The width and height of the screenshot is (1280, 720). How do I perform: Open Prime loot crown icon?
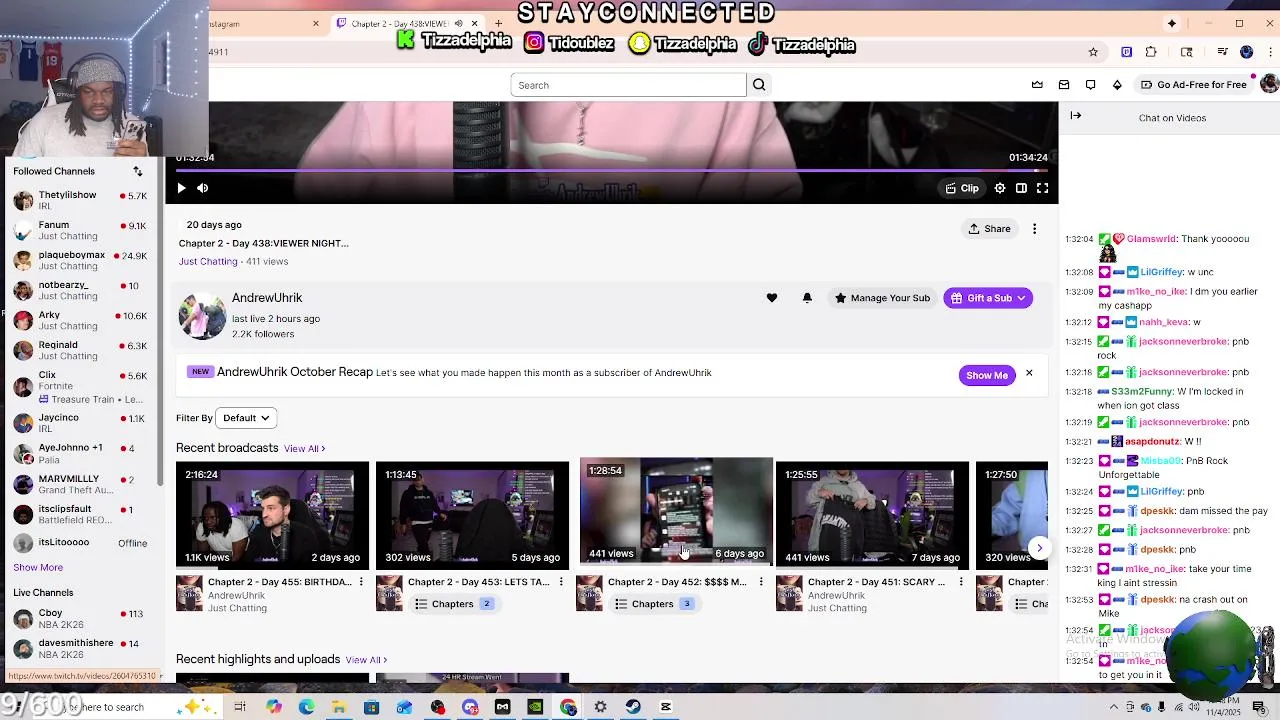[1037, 85]
